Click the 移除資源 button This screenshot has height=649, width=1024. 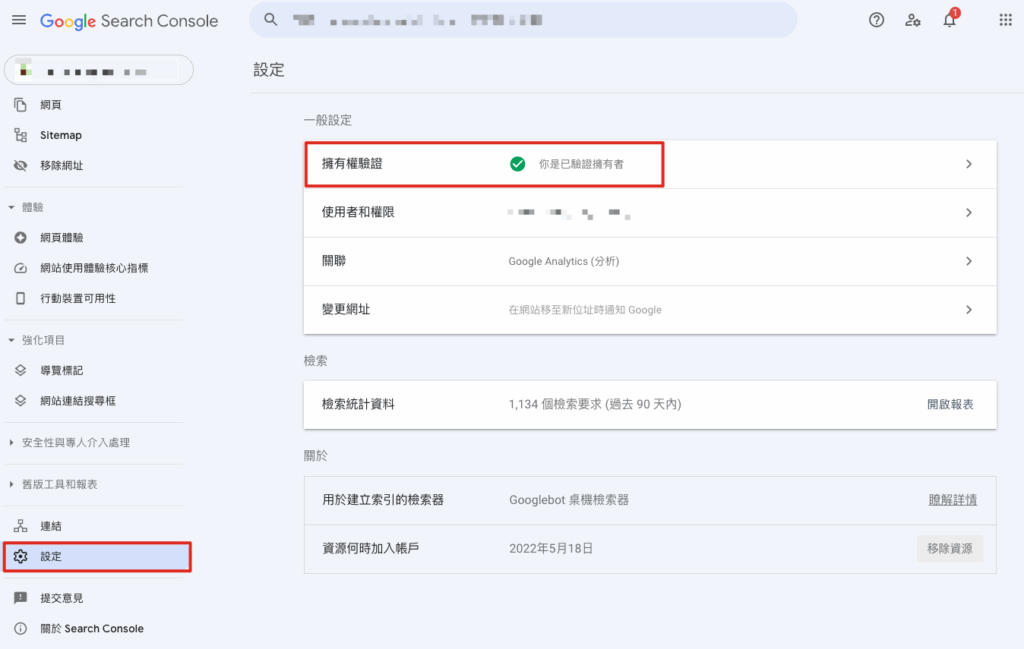949,549
